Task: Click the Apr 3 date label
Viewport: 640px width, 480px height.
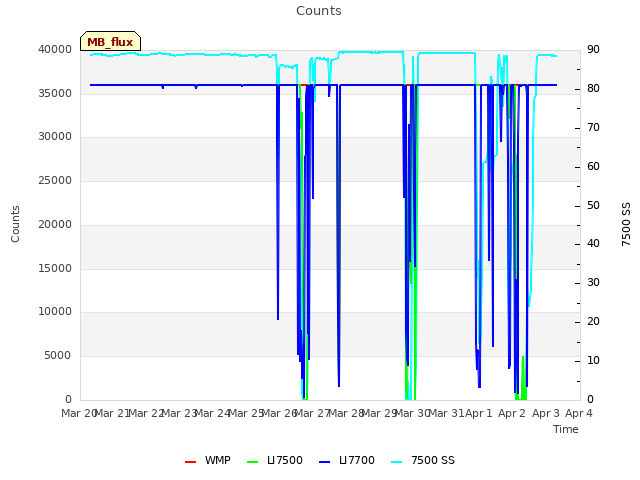Action: (546, 413)
